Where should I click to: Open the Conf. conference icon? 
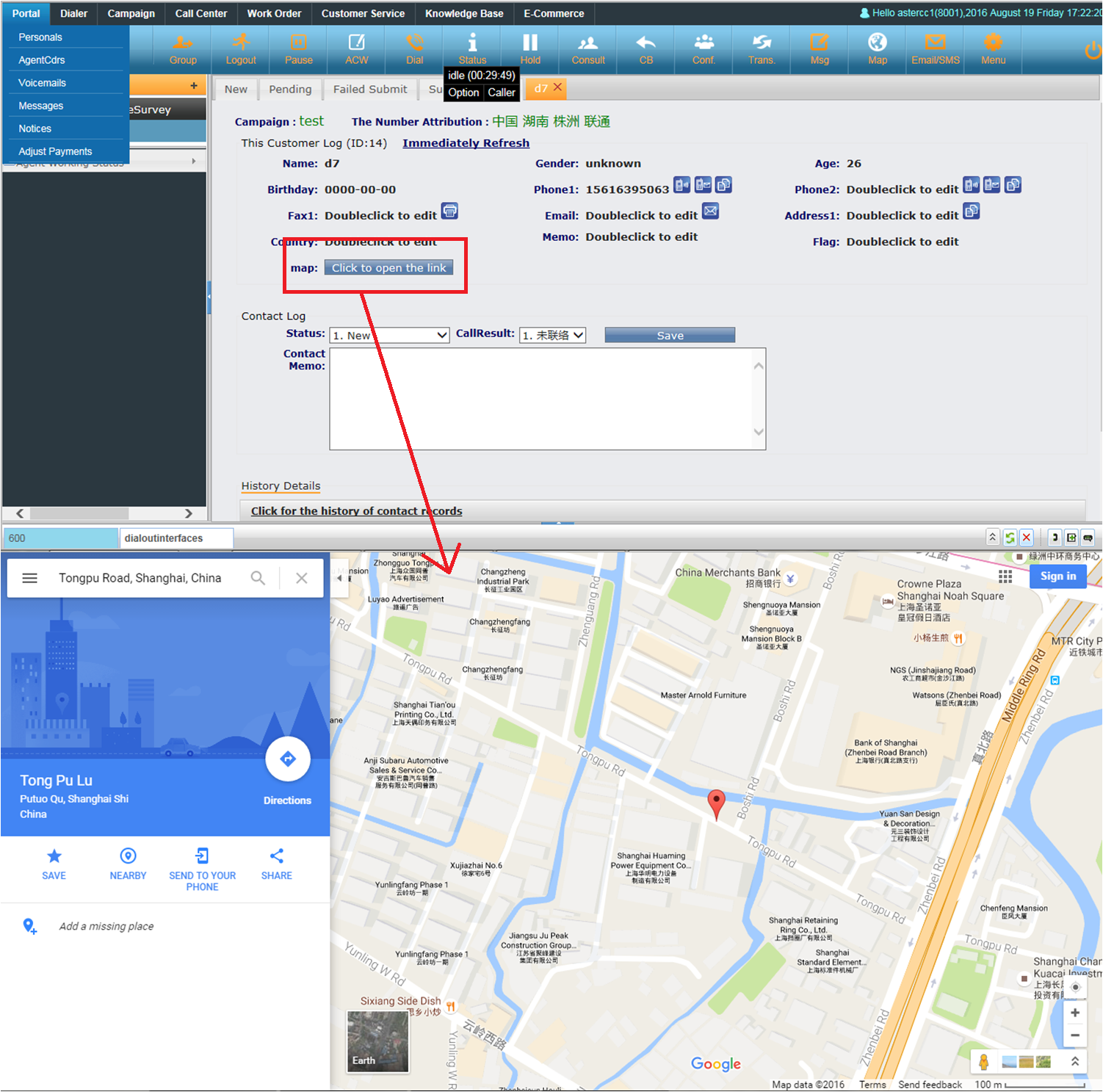click(x=704, y=49)
